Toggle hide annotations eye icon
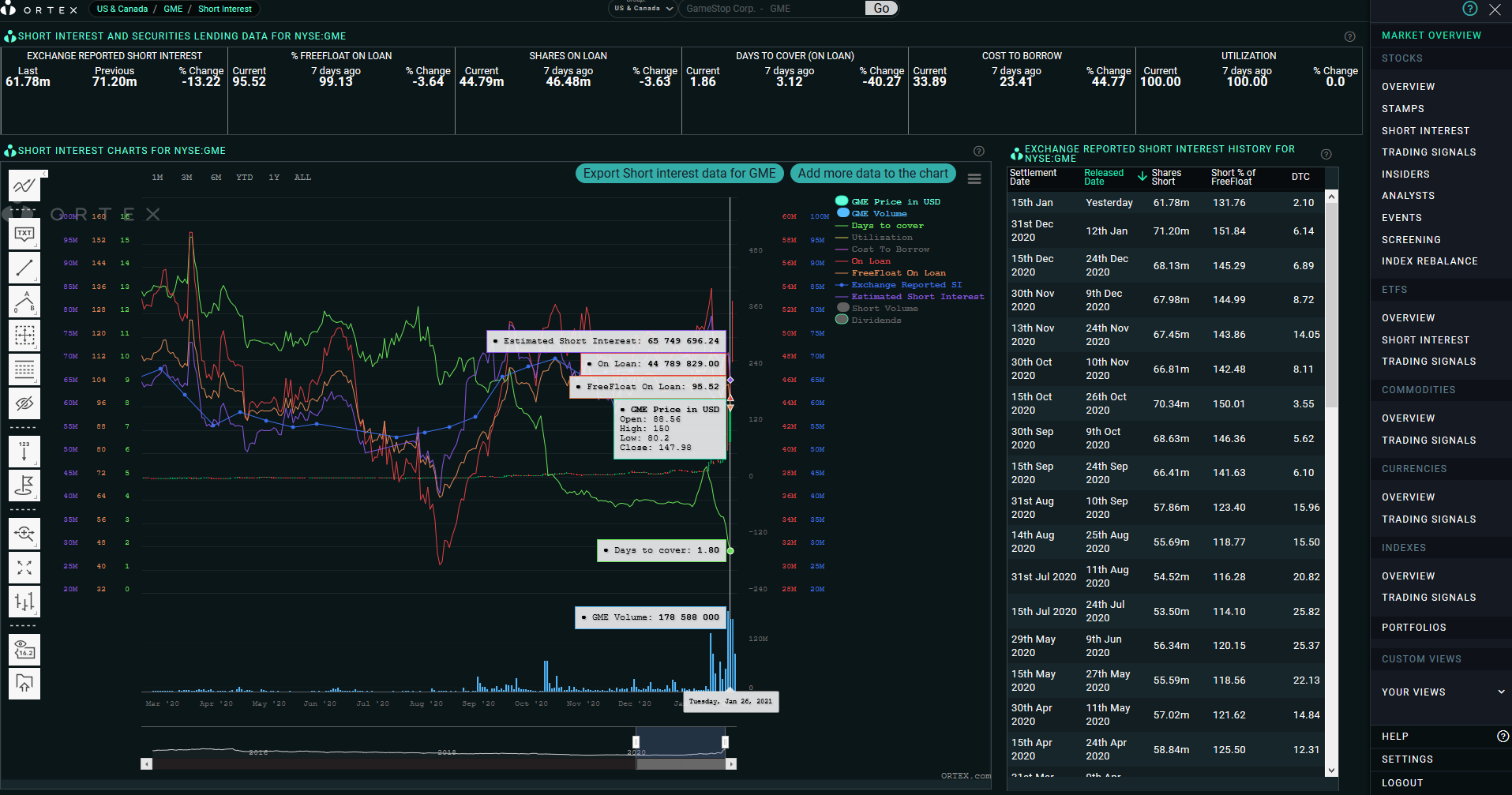 click(24, 403)
